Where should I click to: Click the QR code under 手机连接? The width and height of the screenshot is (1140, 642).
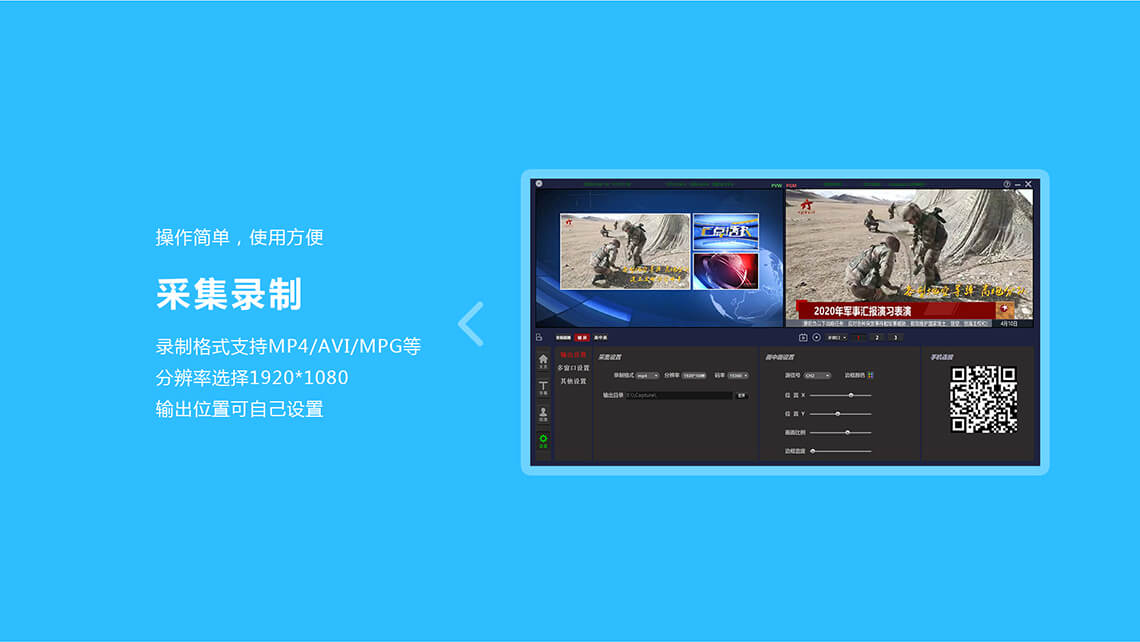(x=984, y=399)
